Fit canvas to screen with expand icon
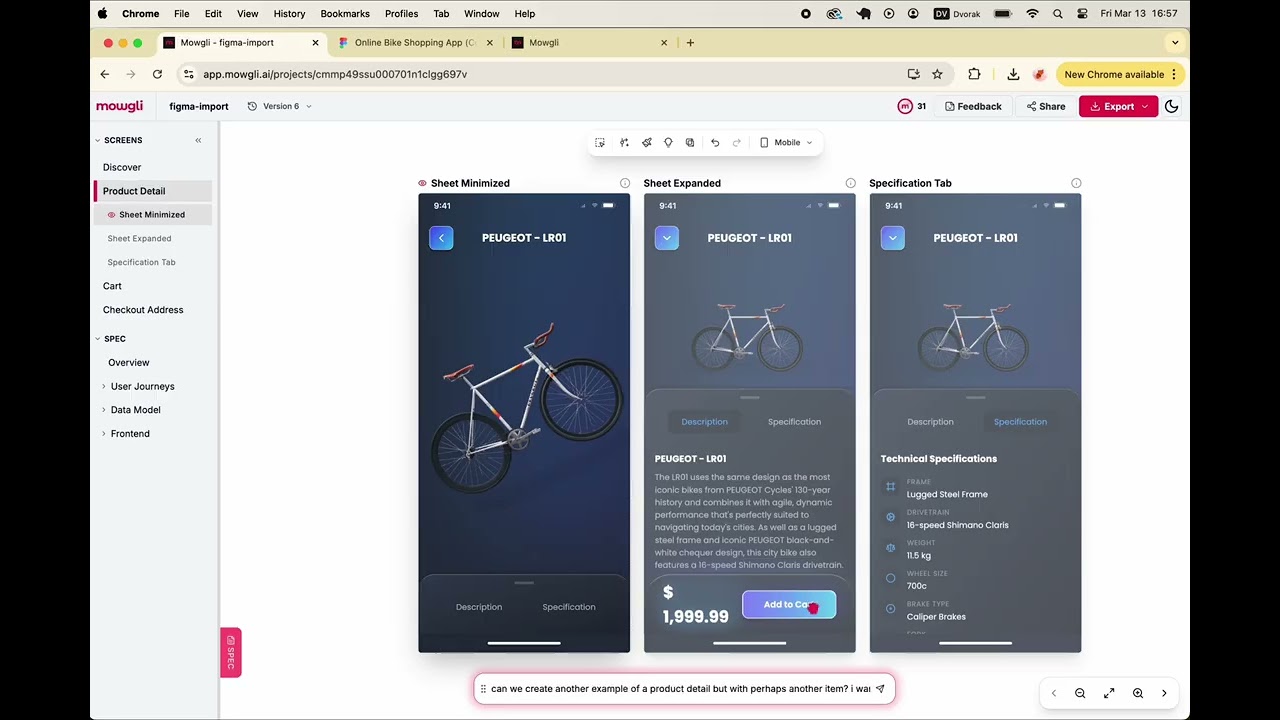 pyautogui.click(x=1109, y=693)
